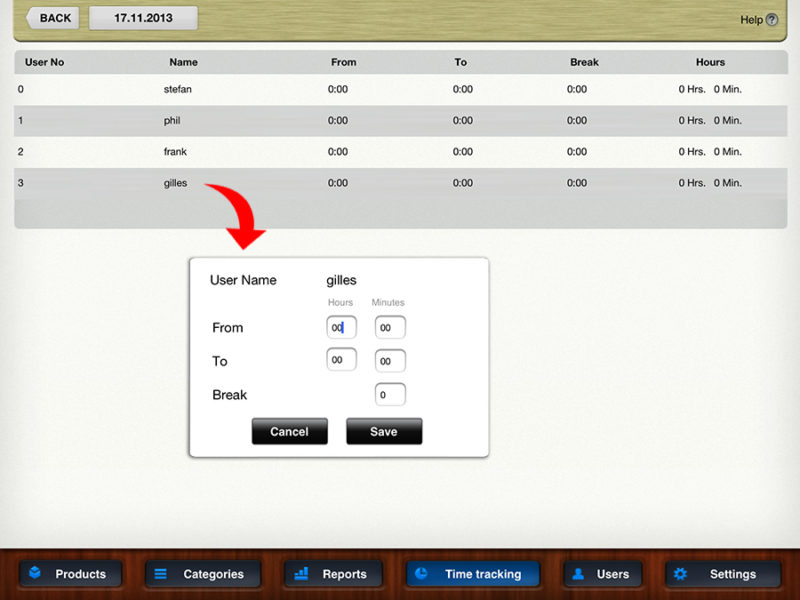The height and width of the screenshot is (600, 800).
Task: Click the Reports bar chart icon
Action: tap(301, 574)
